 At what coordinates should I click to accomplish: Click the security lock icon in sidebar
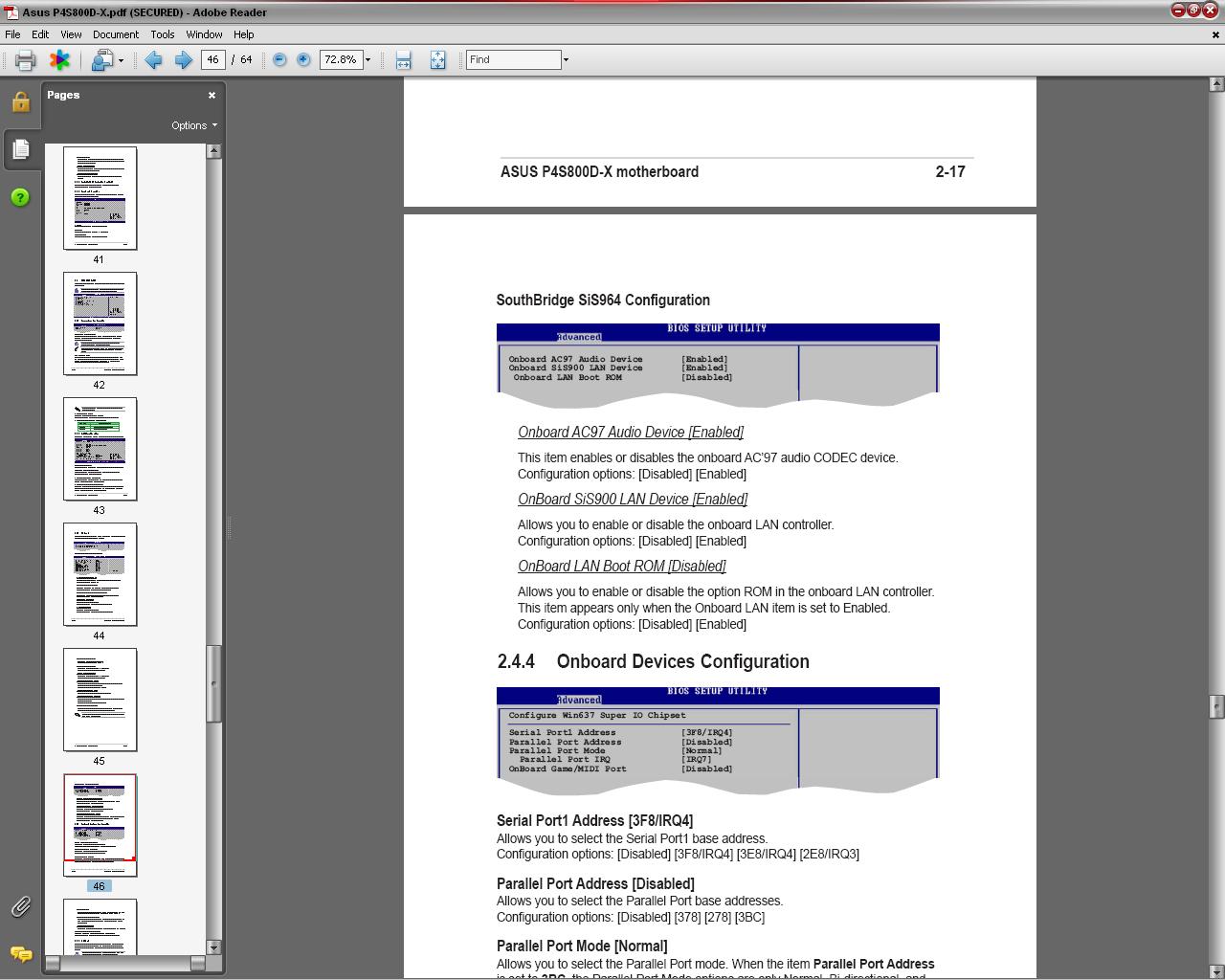coord(20,101)
